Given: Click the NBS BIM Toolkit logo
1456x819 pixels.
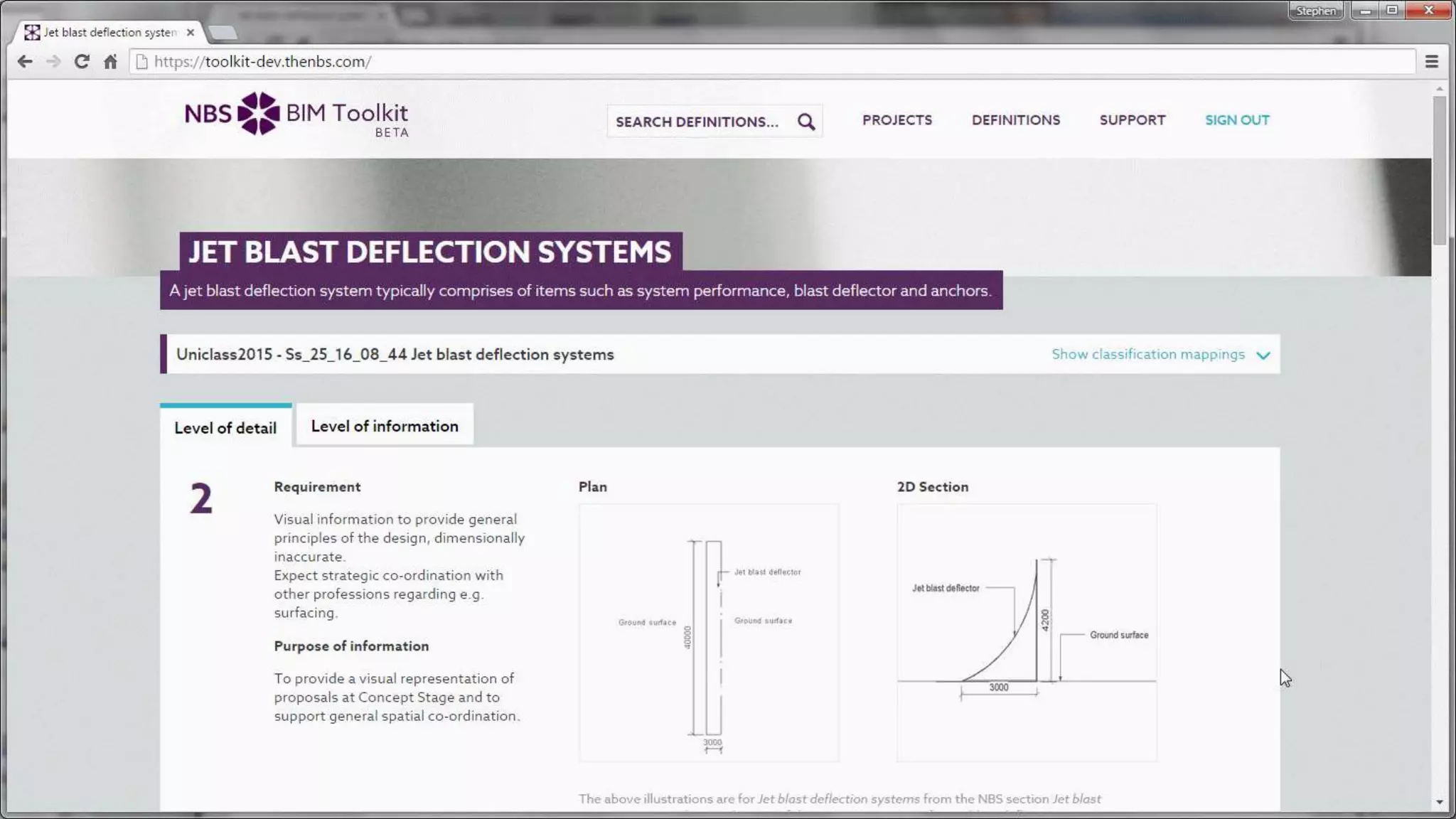Looking at the screenshot, I should pos(296,114).
